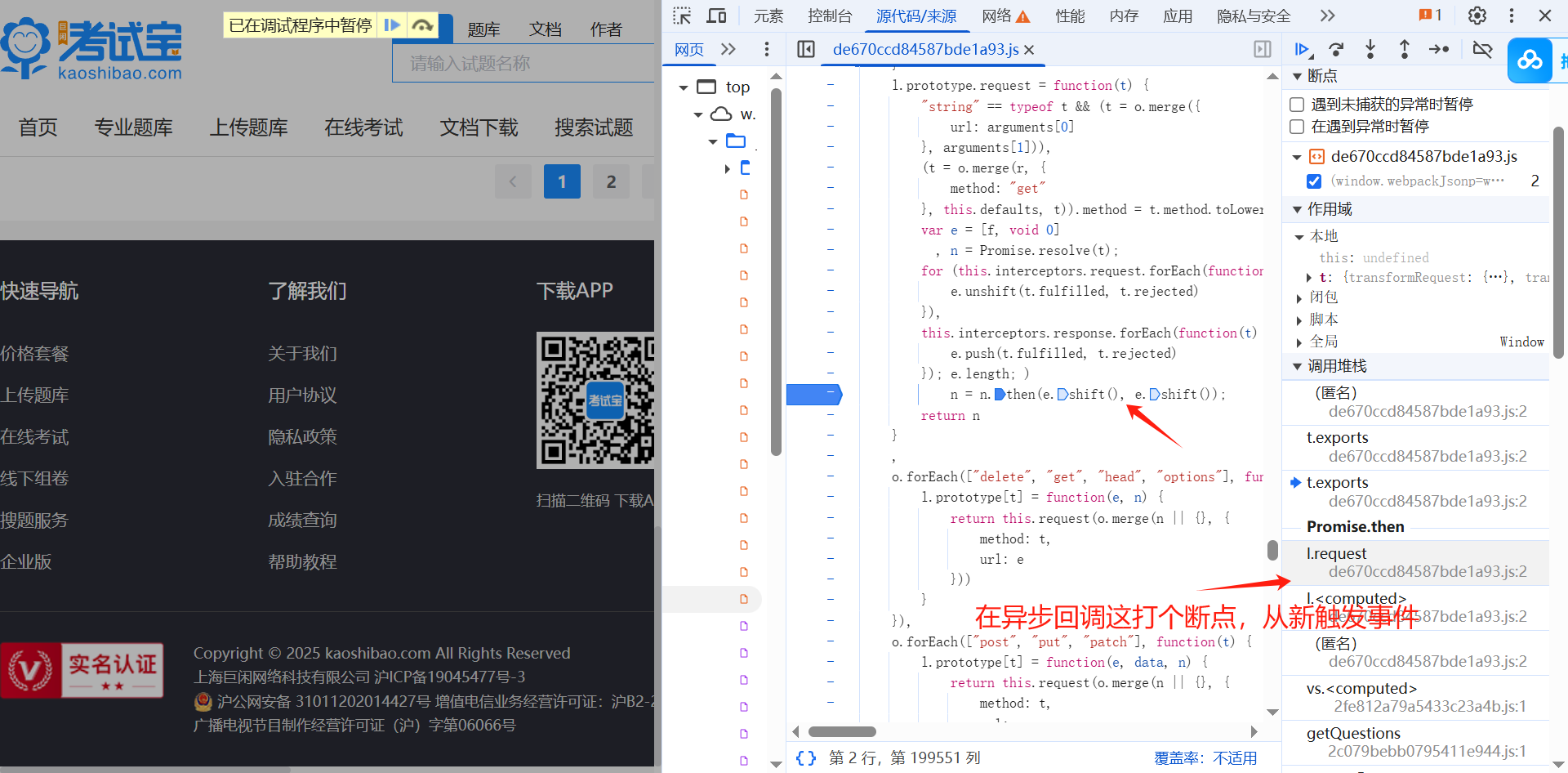Open DevTools settings gear
Viewport: 1568px width, 773px height.
click(1477, 16)
